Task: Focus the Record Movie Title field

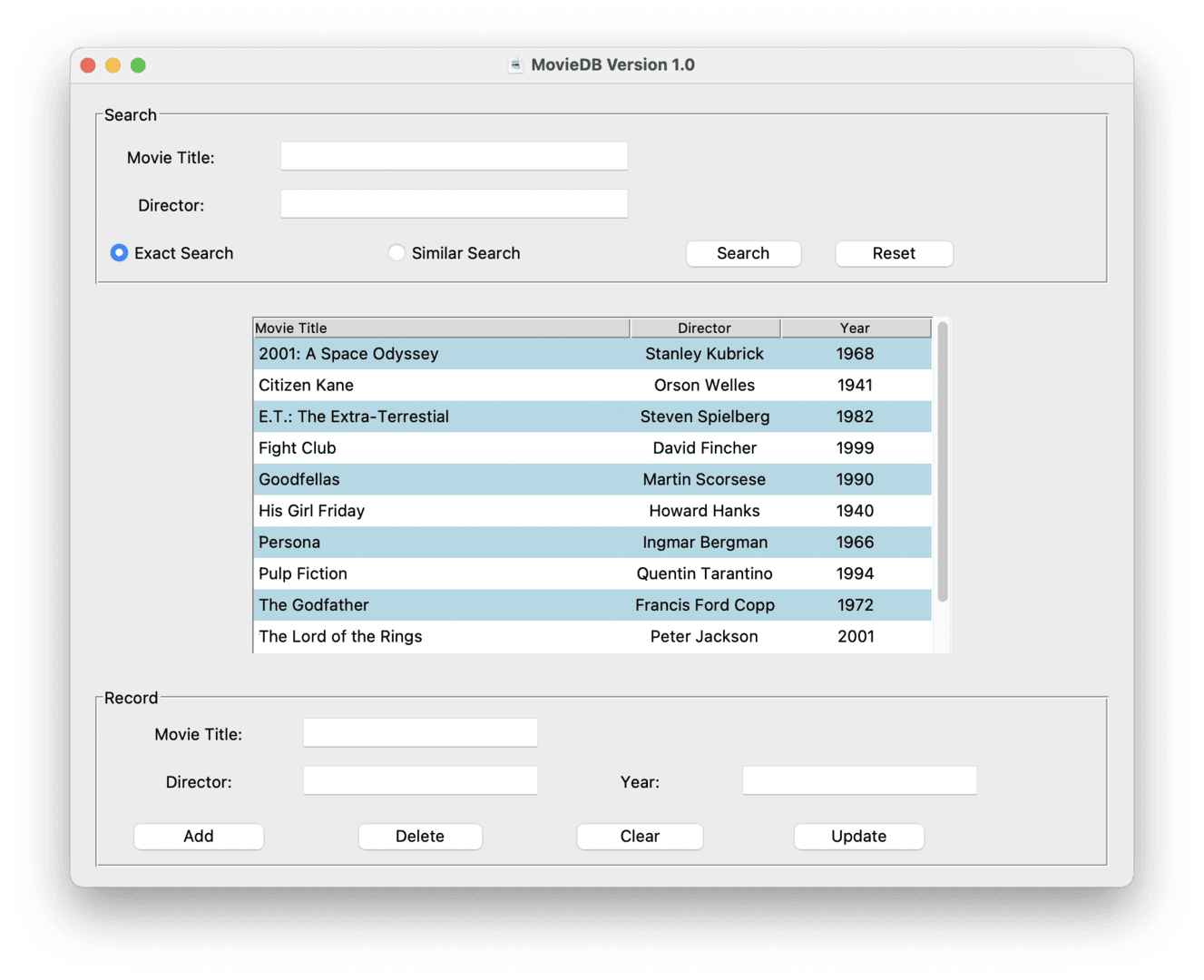Action: point(420,733)
